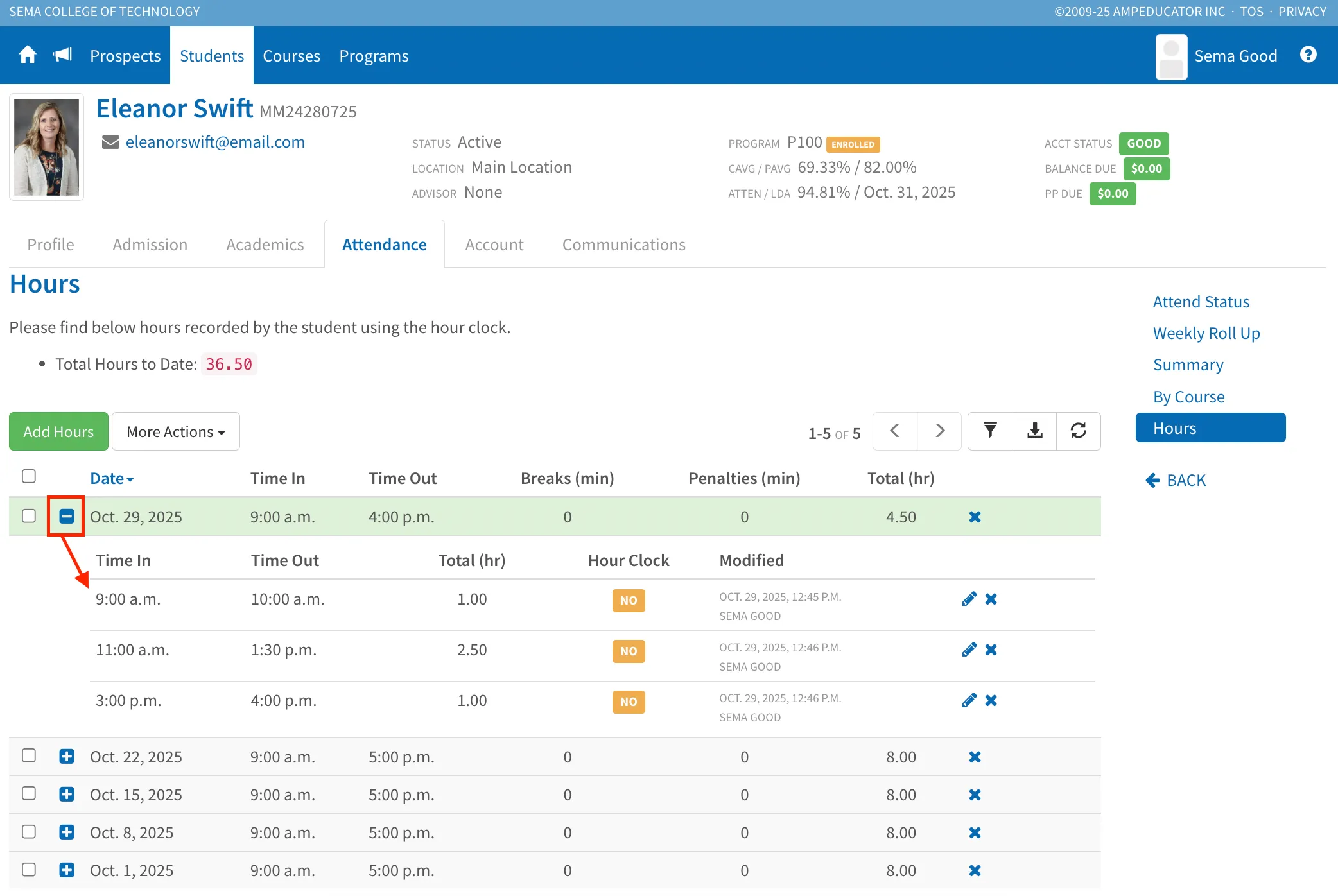Screen dimensions: 1338x896
Task: Delete the Oct. 29, 2025 hours row
Action: 975,517
